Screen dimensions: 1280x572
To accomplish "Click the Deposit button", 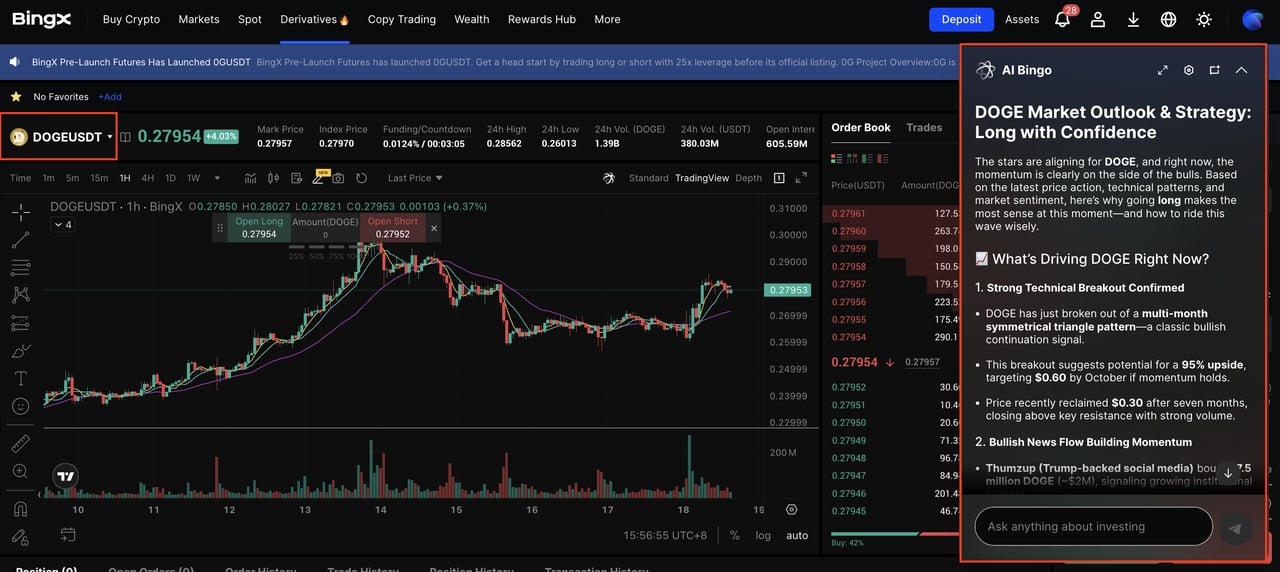I will click(x=961, y=19).
